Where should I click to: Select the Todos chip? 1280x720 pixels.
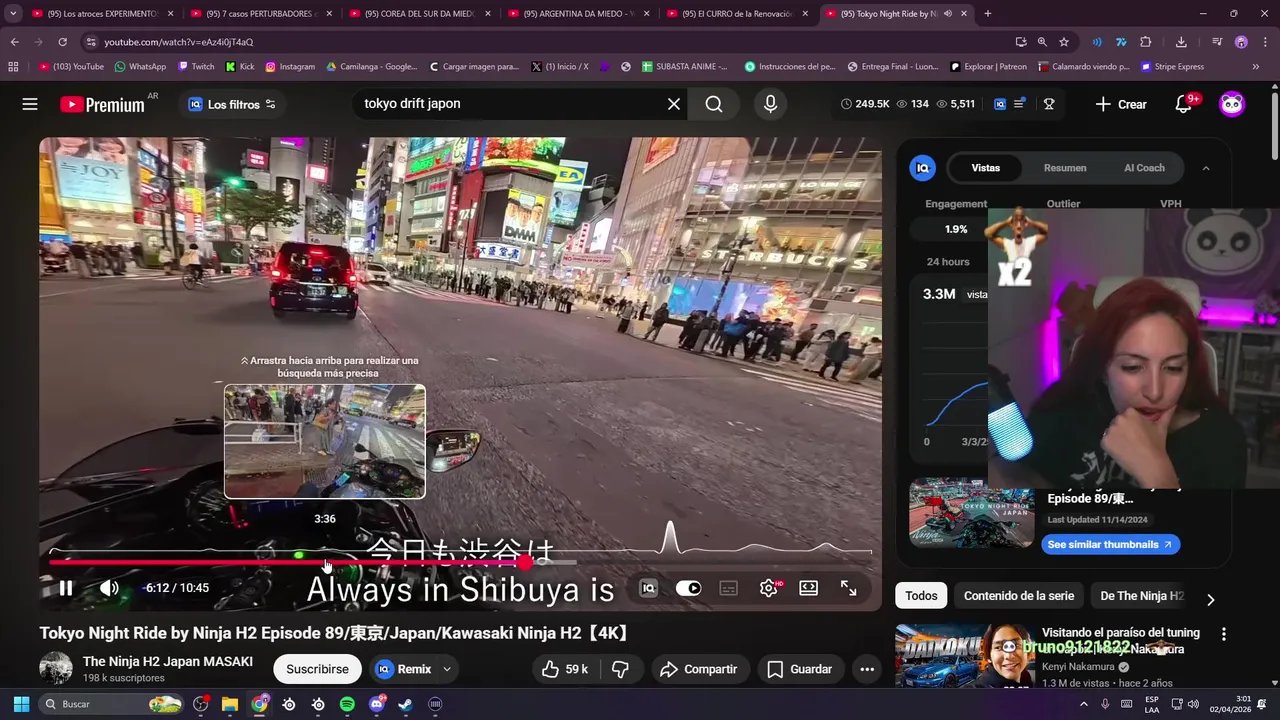click(921, 596)
